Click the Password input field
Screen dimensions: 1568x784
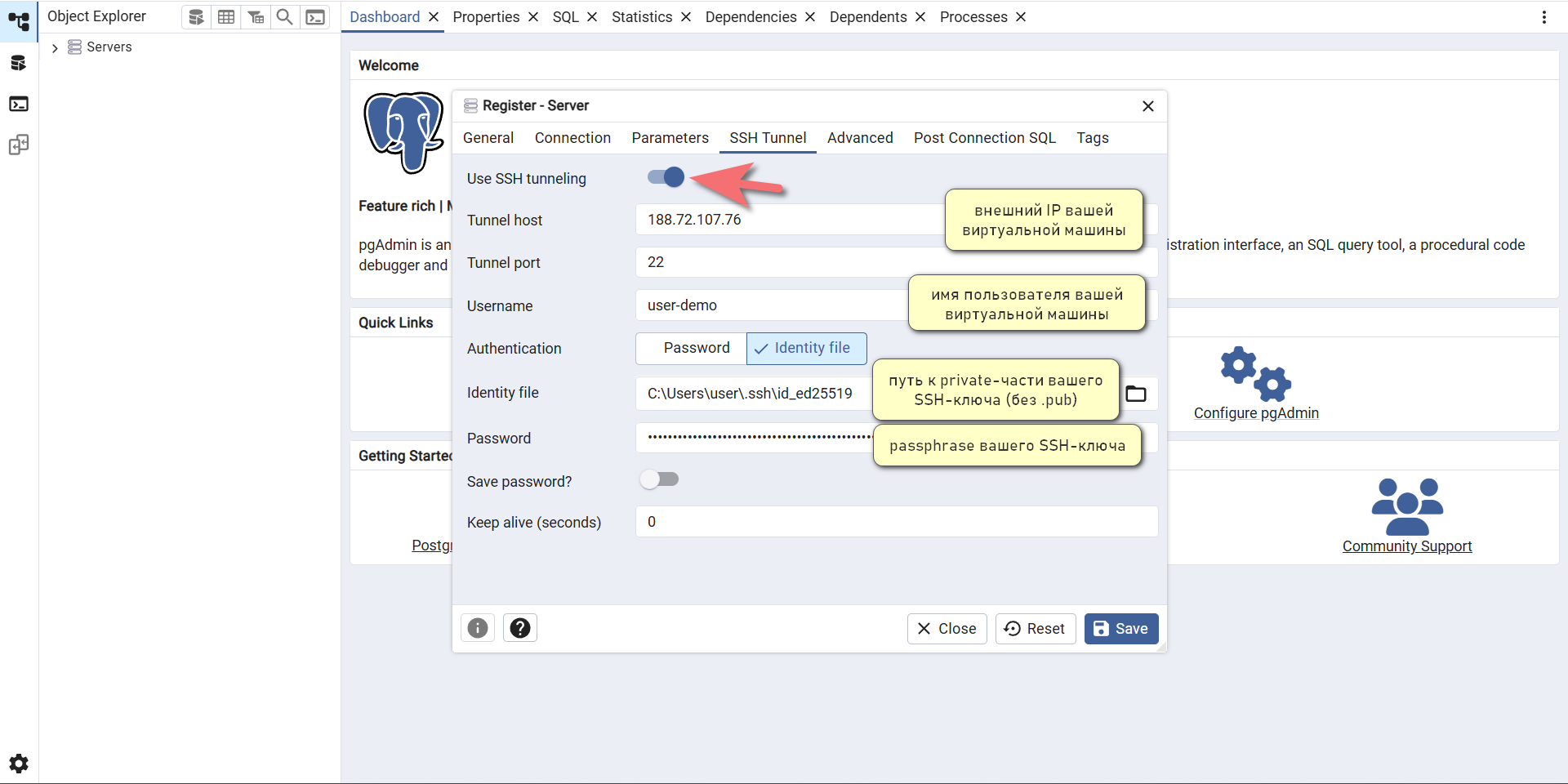(x=897, y=438)
